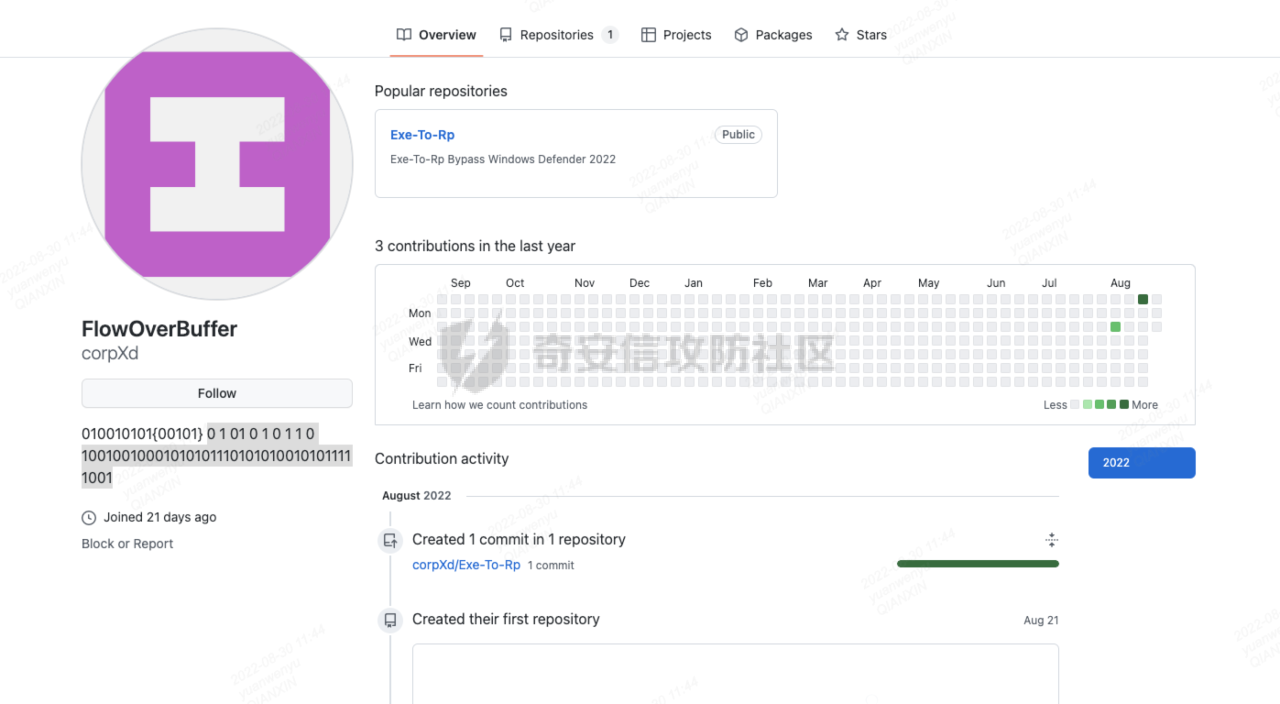The width and height of the screenshot is (1280, 704).
Task: Click the Stars star icon
Action: [842, 35]
